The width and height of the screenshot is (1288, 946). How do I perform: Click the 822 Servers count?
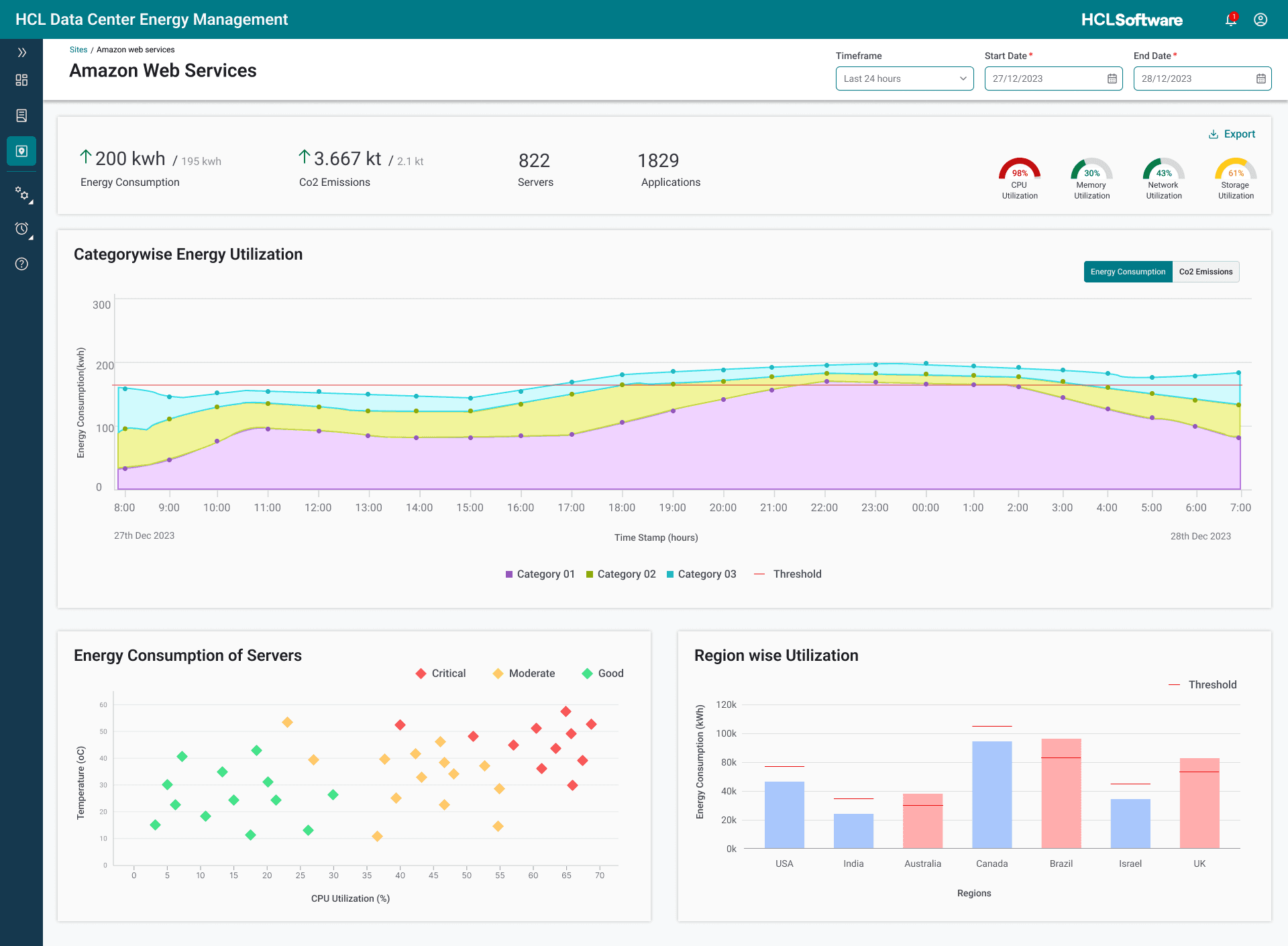pos(534,161)
